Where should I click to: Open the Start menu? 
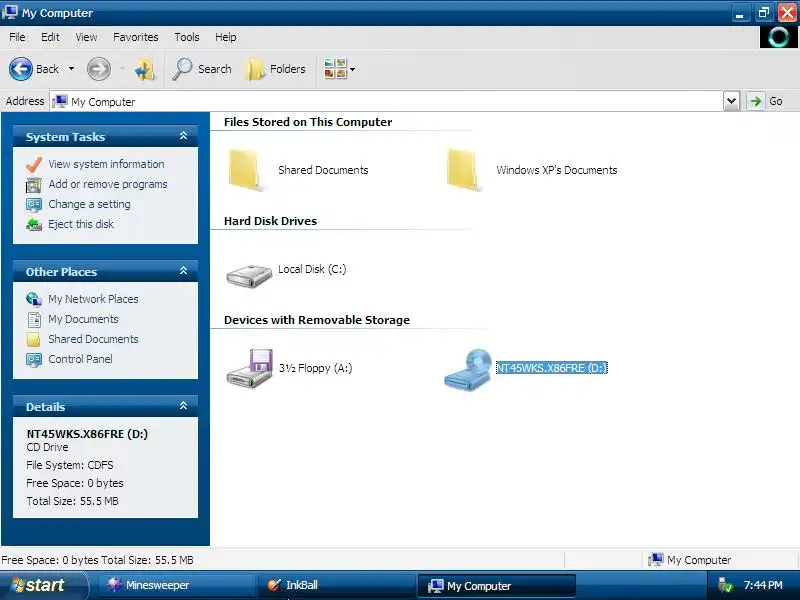point(43,585)
